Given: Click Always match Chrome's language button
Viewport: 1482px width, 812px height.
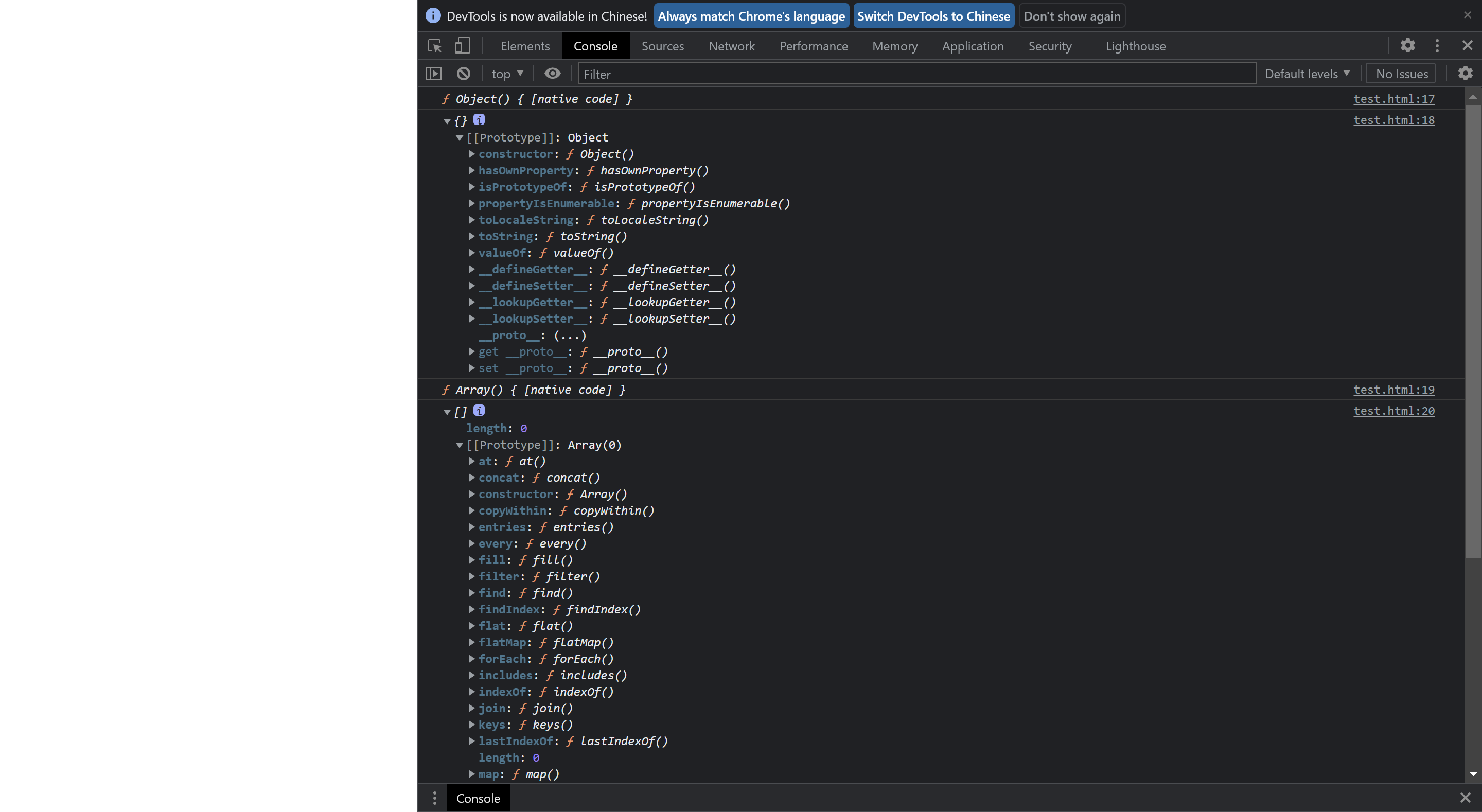Looking at the screenshot, I should [751, 16].
